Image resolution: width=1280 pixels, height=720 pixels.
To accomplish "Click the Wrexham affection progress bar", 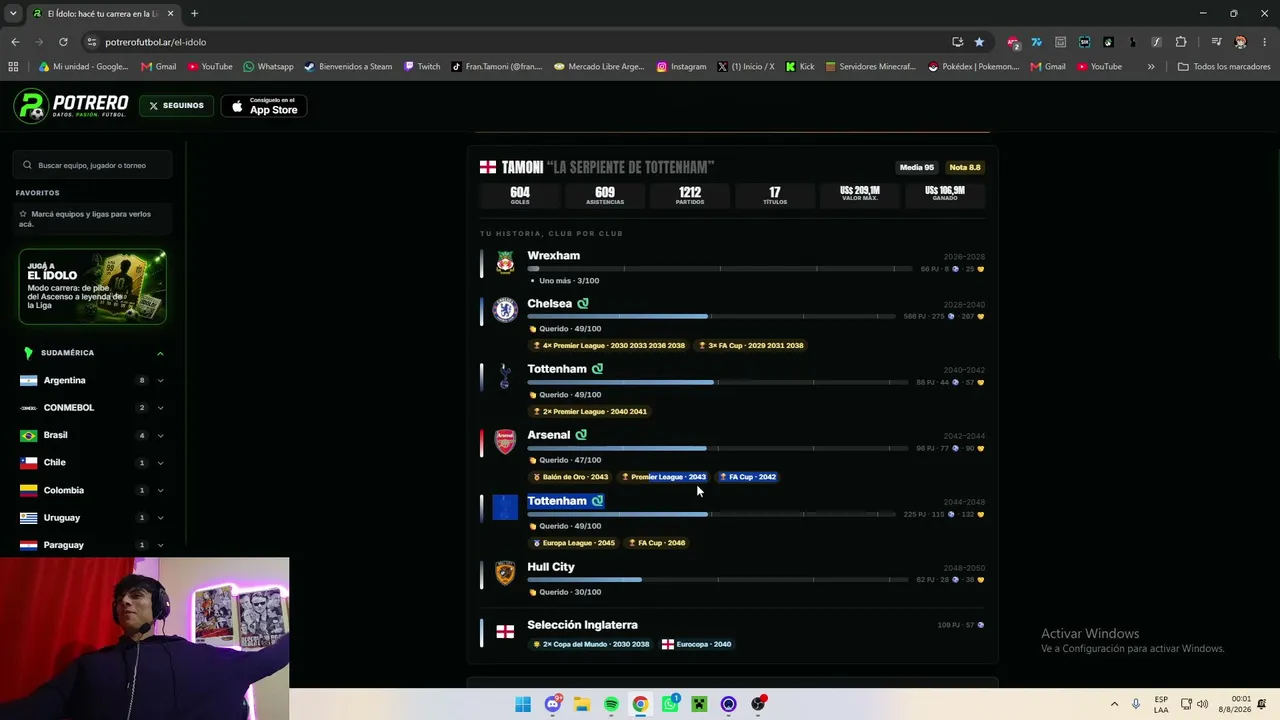I will click(x=719, y=269).
